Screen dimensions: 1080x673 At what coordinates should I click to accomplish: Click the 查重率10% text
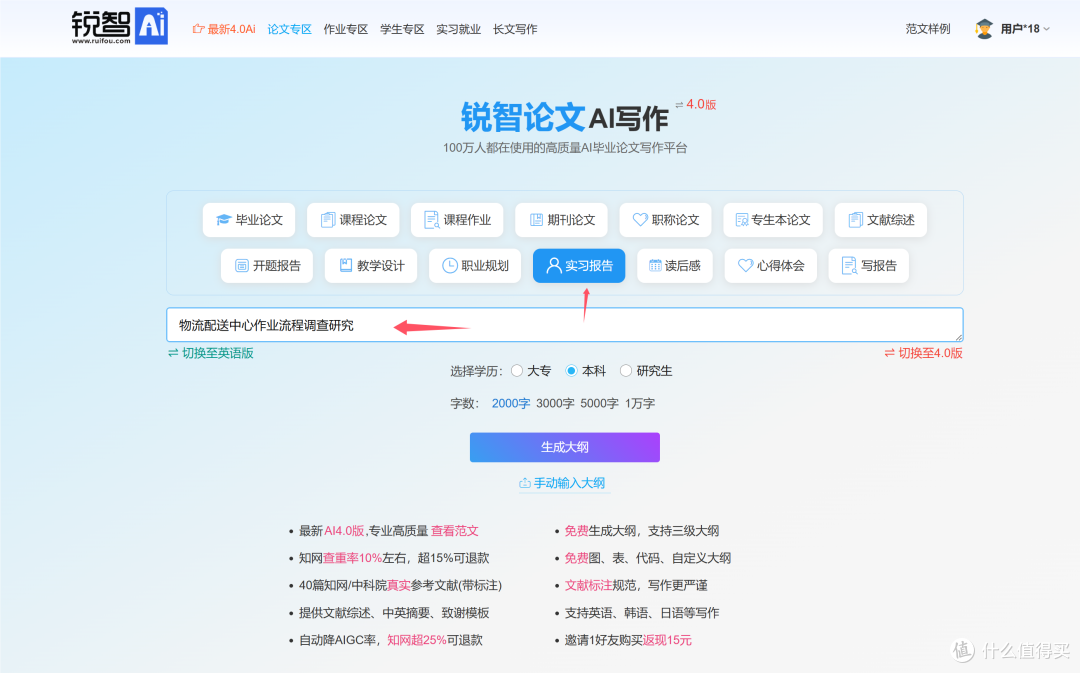pyautogui.click(x=353, y=559)
